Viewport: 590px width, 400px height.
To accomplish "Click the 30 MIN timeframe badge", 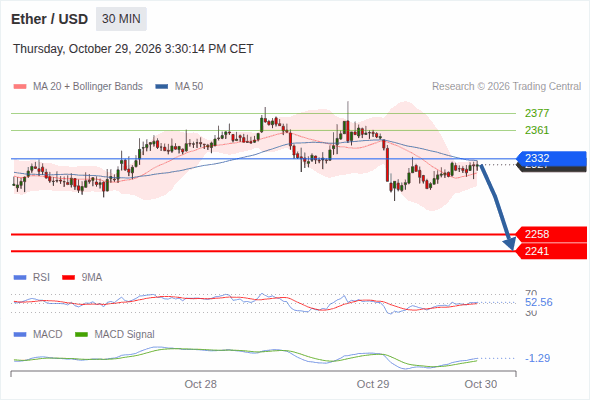I will (121, 19).
